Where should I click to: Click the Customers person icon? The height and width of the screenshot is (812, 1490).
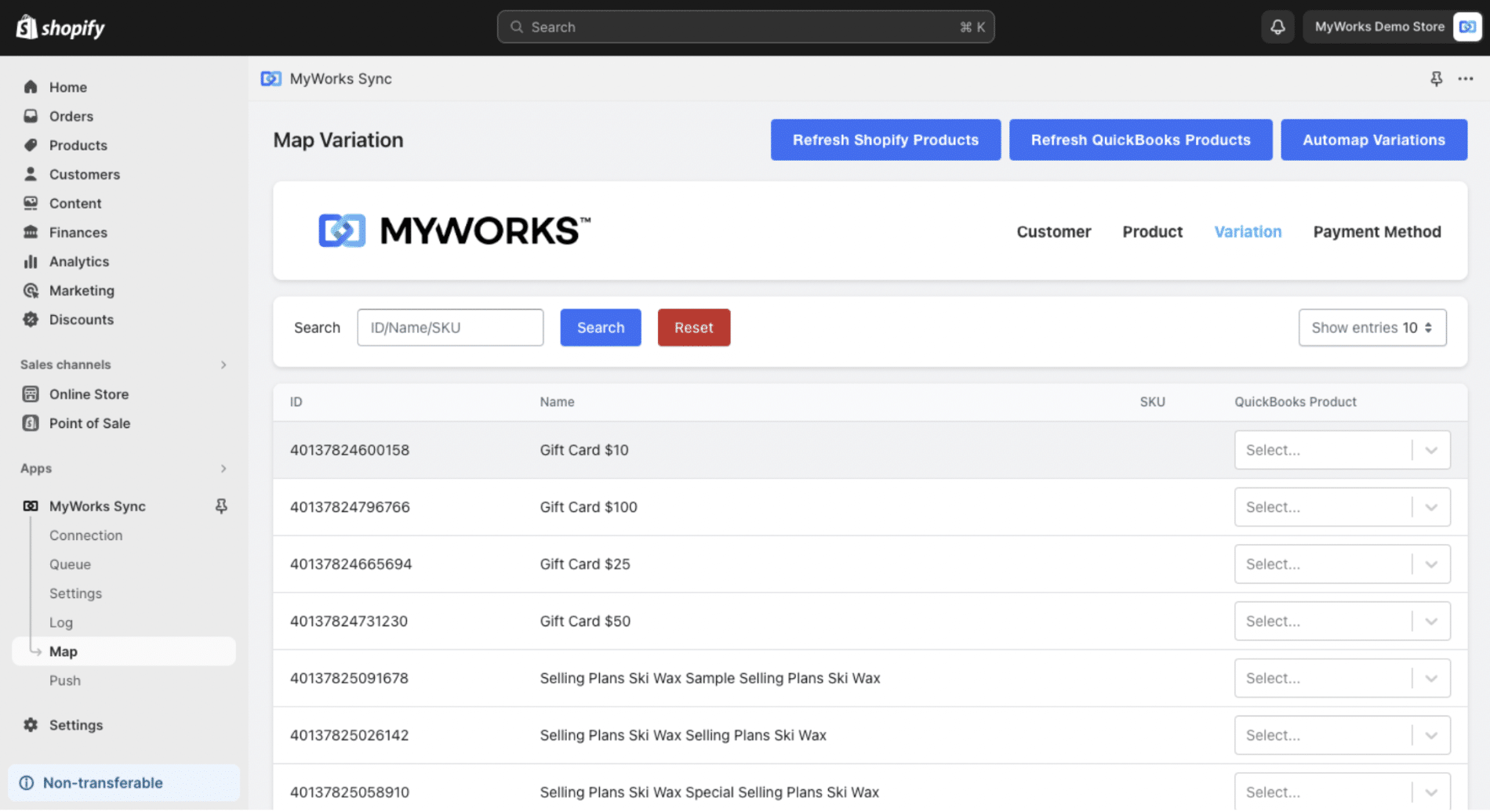tap(31, 174)
